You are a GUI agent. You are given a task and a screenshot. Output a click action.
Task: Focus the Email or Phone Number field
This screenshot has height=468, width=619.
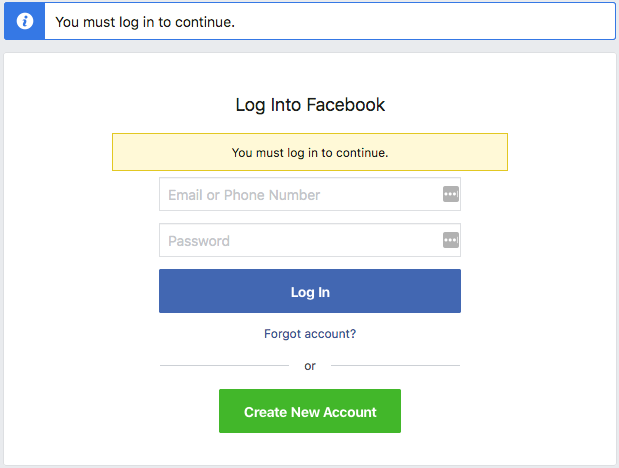pos(298,195)
